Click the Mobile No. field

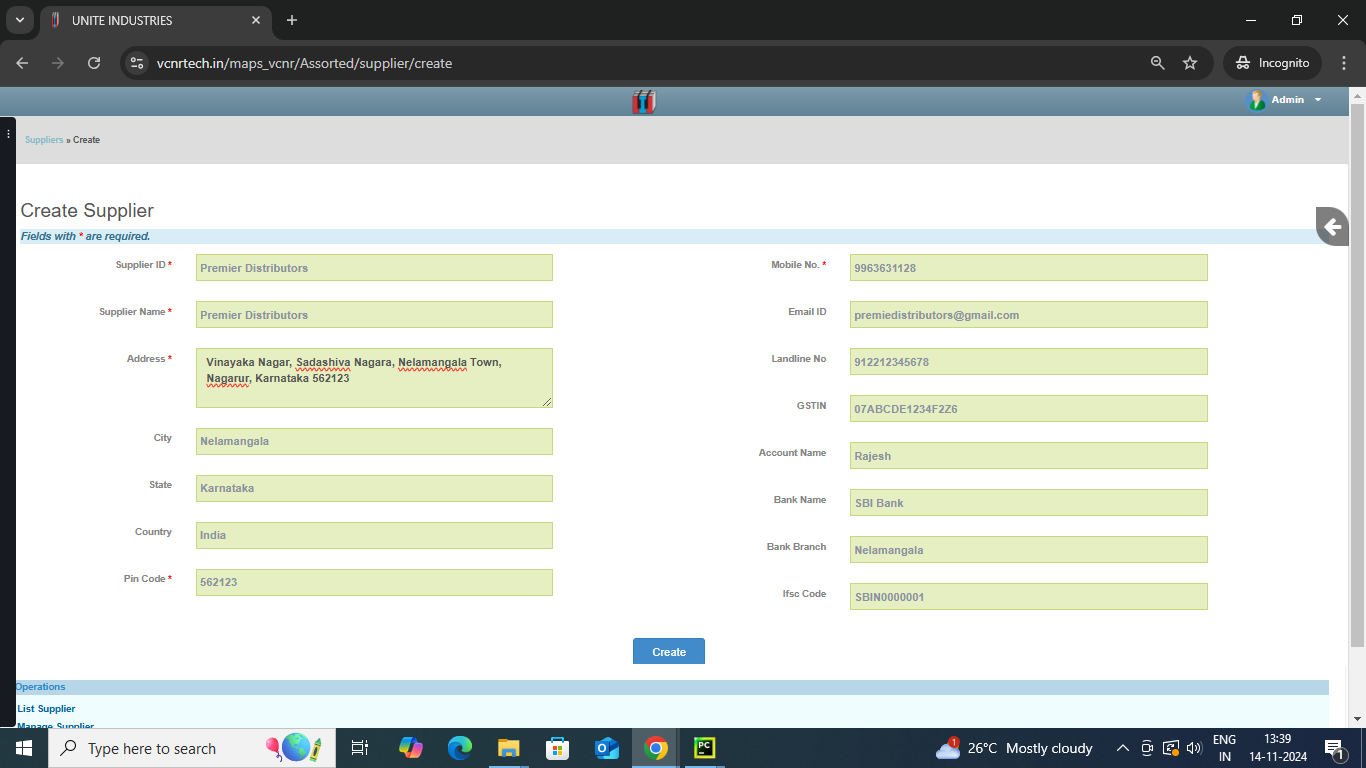coord(1029,267)
